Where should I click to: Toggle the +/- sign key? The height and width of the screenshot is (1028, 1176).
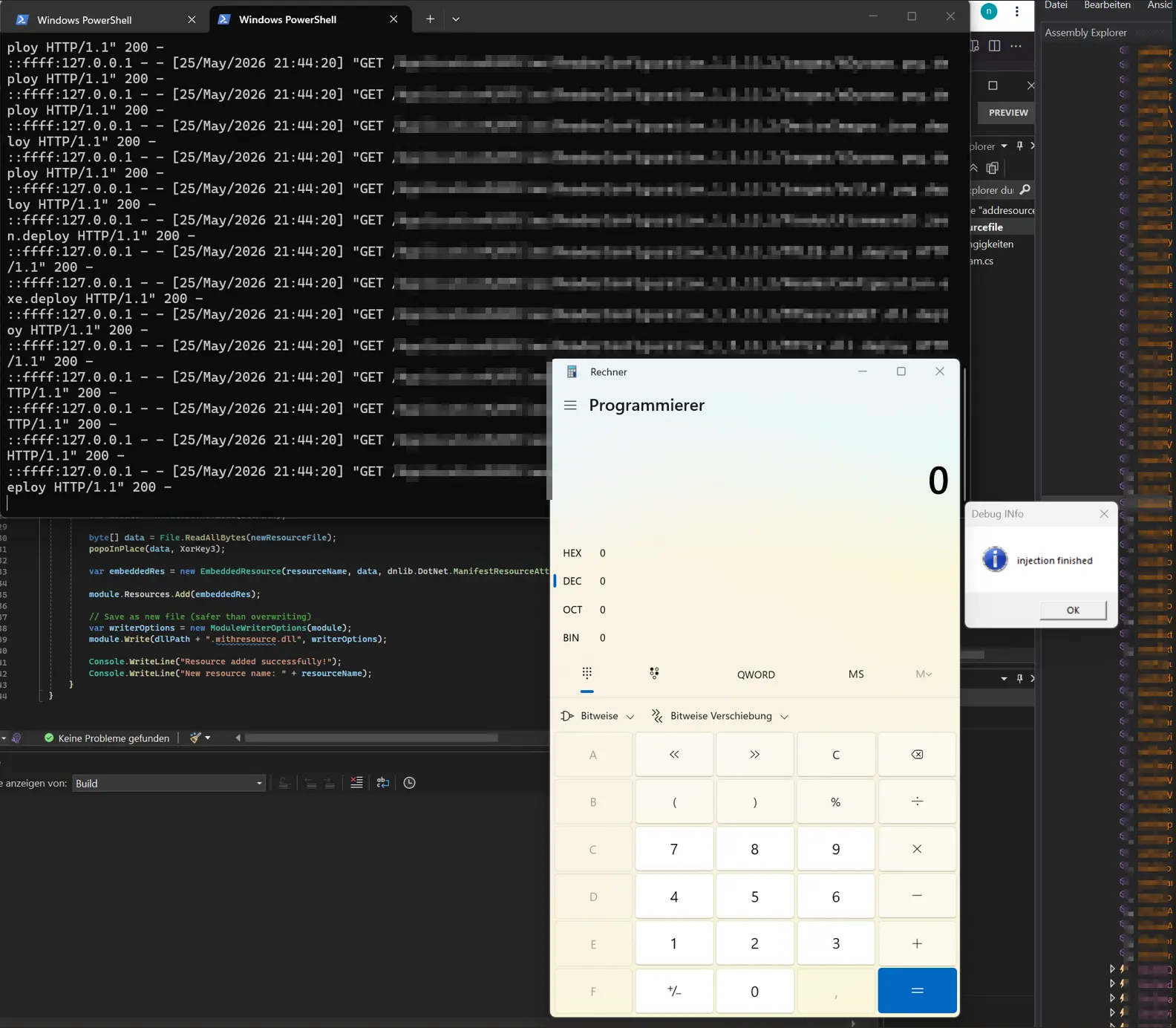point(674,991)
